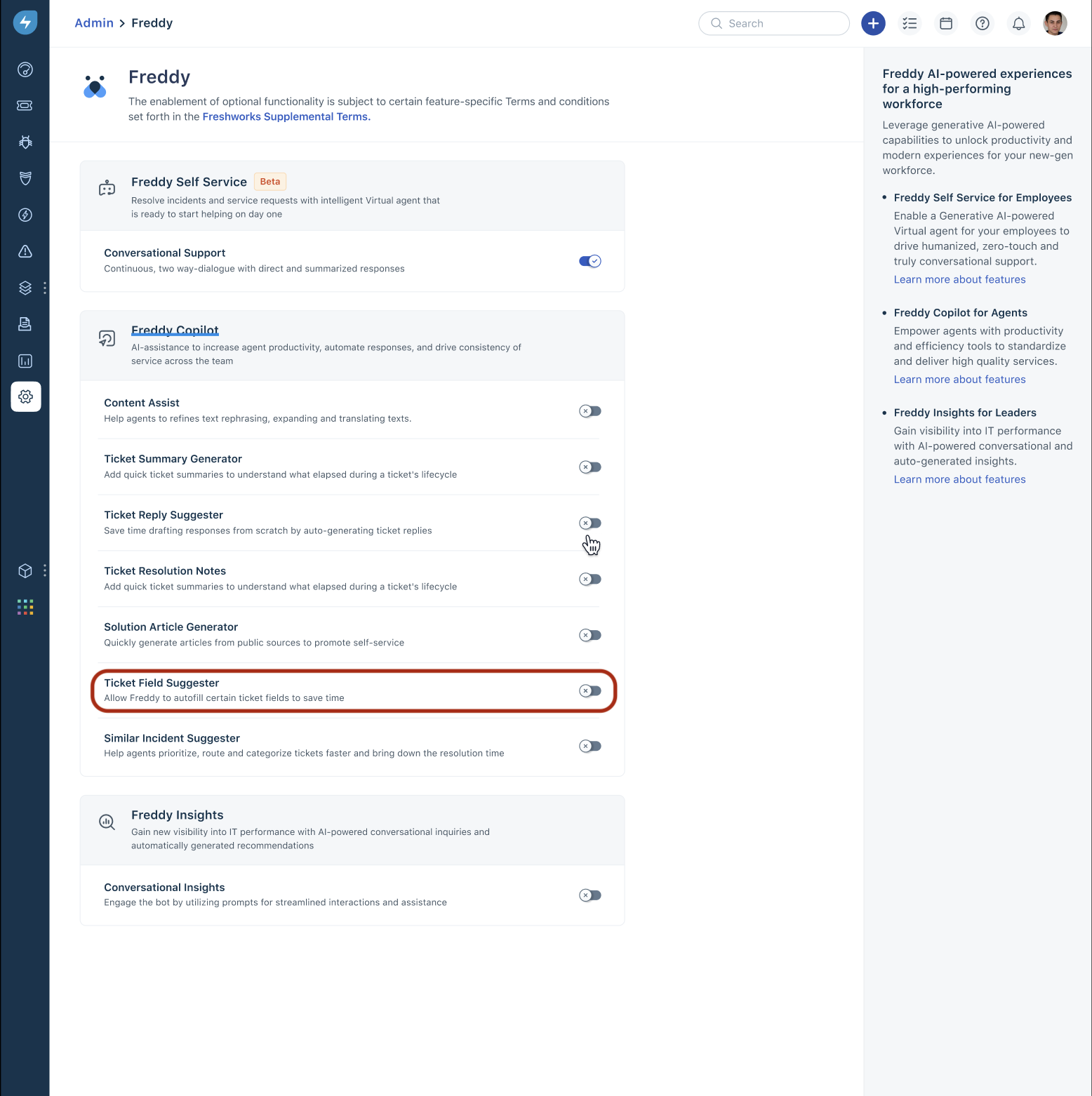1092x1096 pixels.
Task: Click the Freddy Insights magnifier icon
Action: click(107, 822)
